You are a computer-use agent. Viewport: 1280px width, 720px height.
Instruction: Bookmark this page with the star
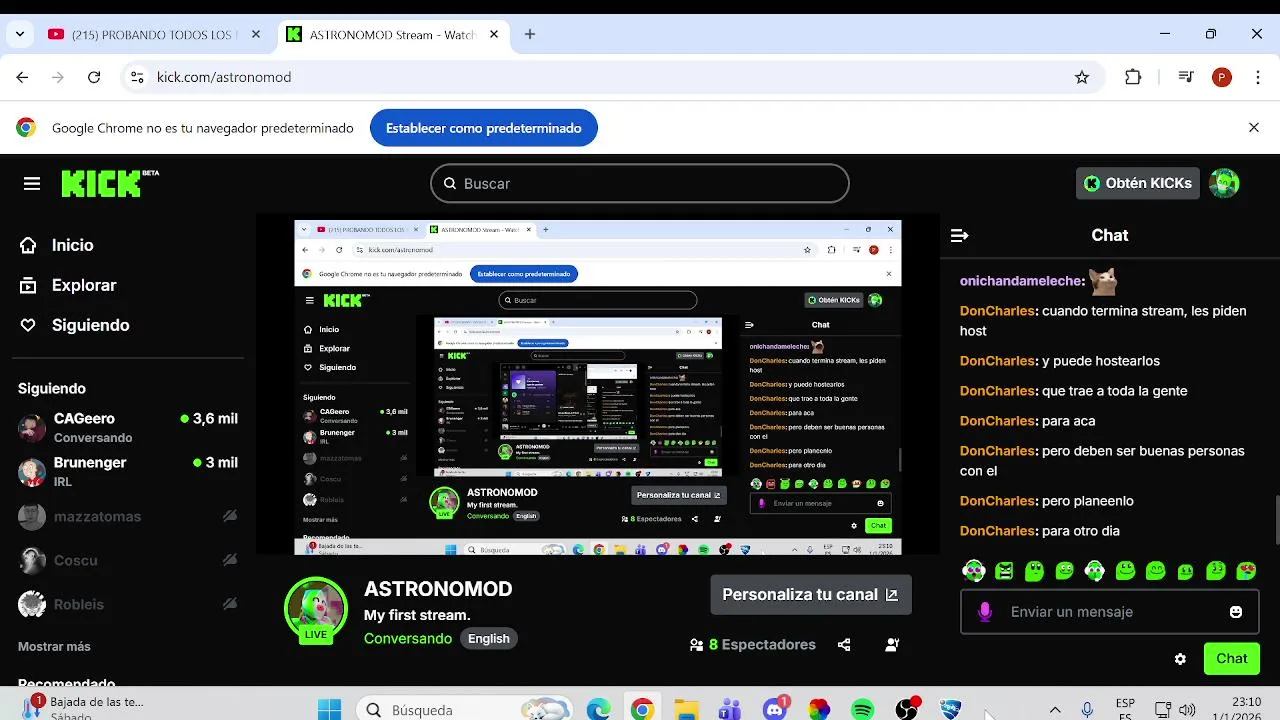coord(1081,77)
